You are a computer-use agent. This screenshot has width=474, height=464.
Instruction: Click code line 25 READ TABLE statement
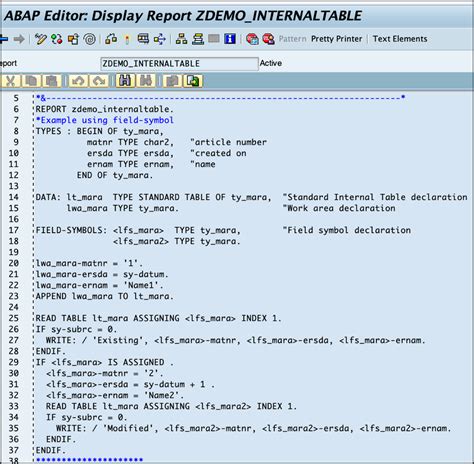(158, 318)
